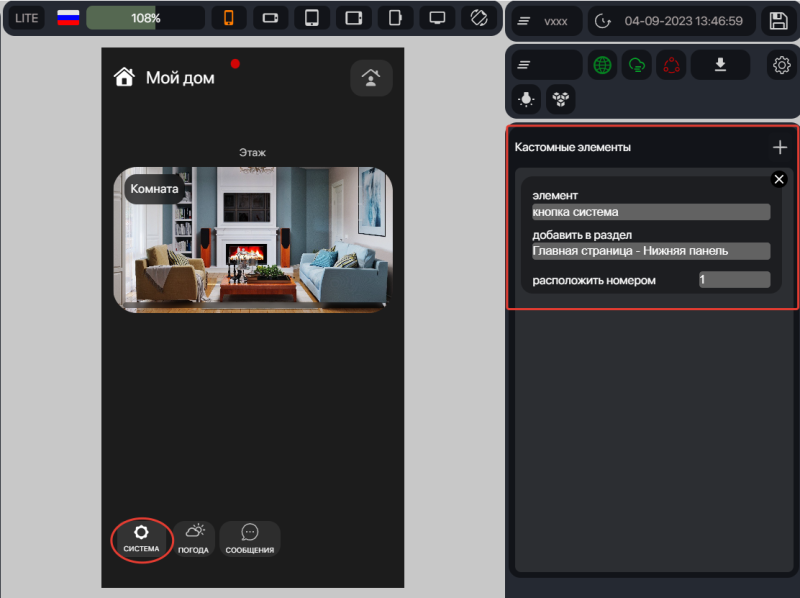Click the light bulb devices icon
Viewport: 800px width, 598px height.
(x=526, y=99)
